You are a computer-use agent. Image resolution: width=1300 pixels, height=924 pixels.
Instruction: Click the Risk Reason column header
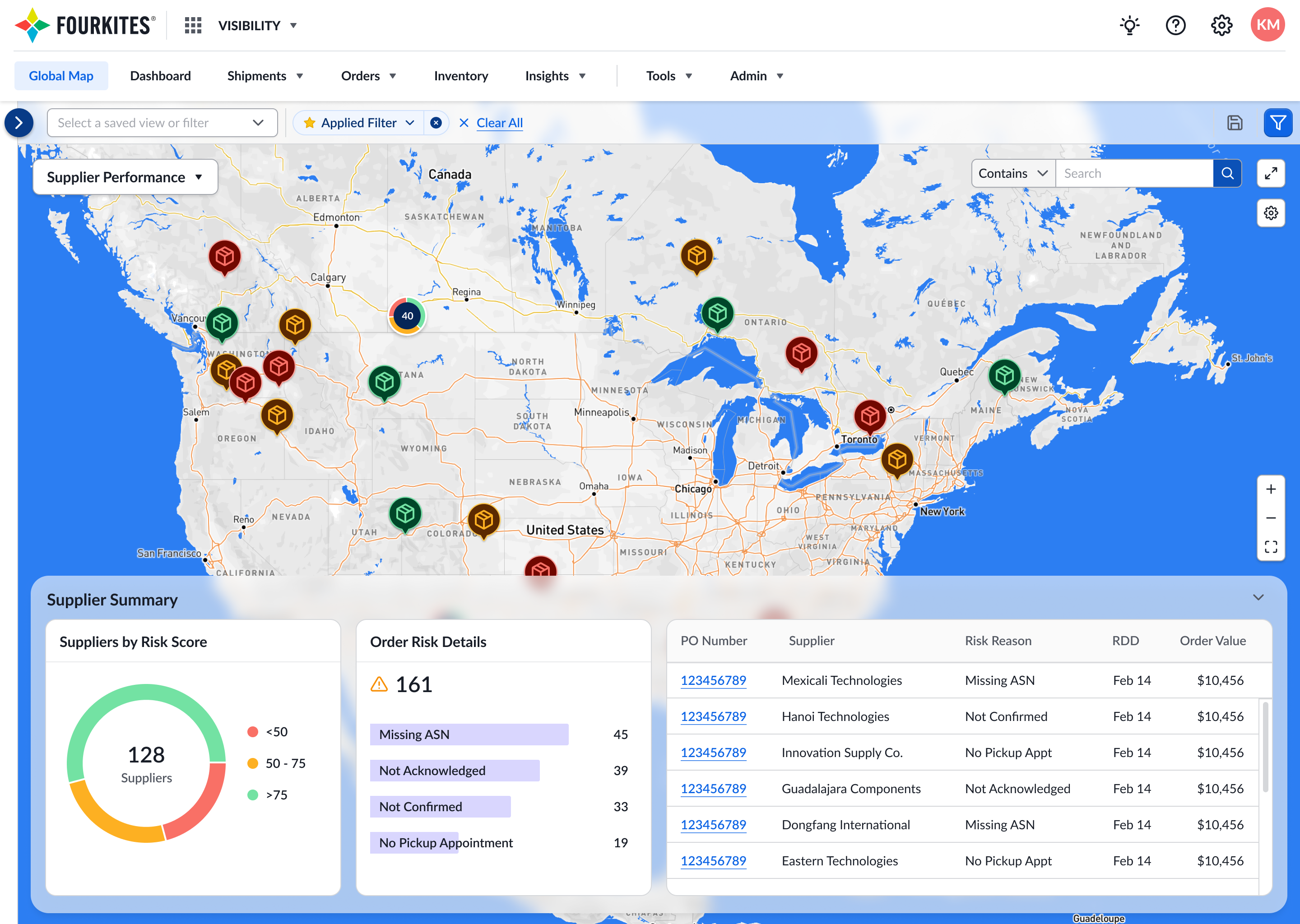click(998, 641)
